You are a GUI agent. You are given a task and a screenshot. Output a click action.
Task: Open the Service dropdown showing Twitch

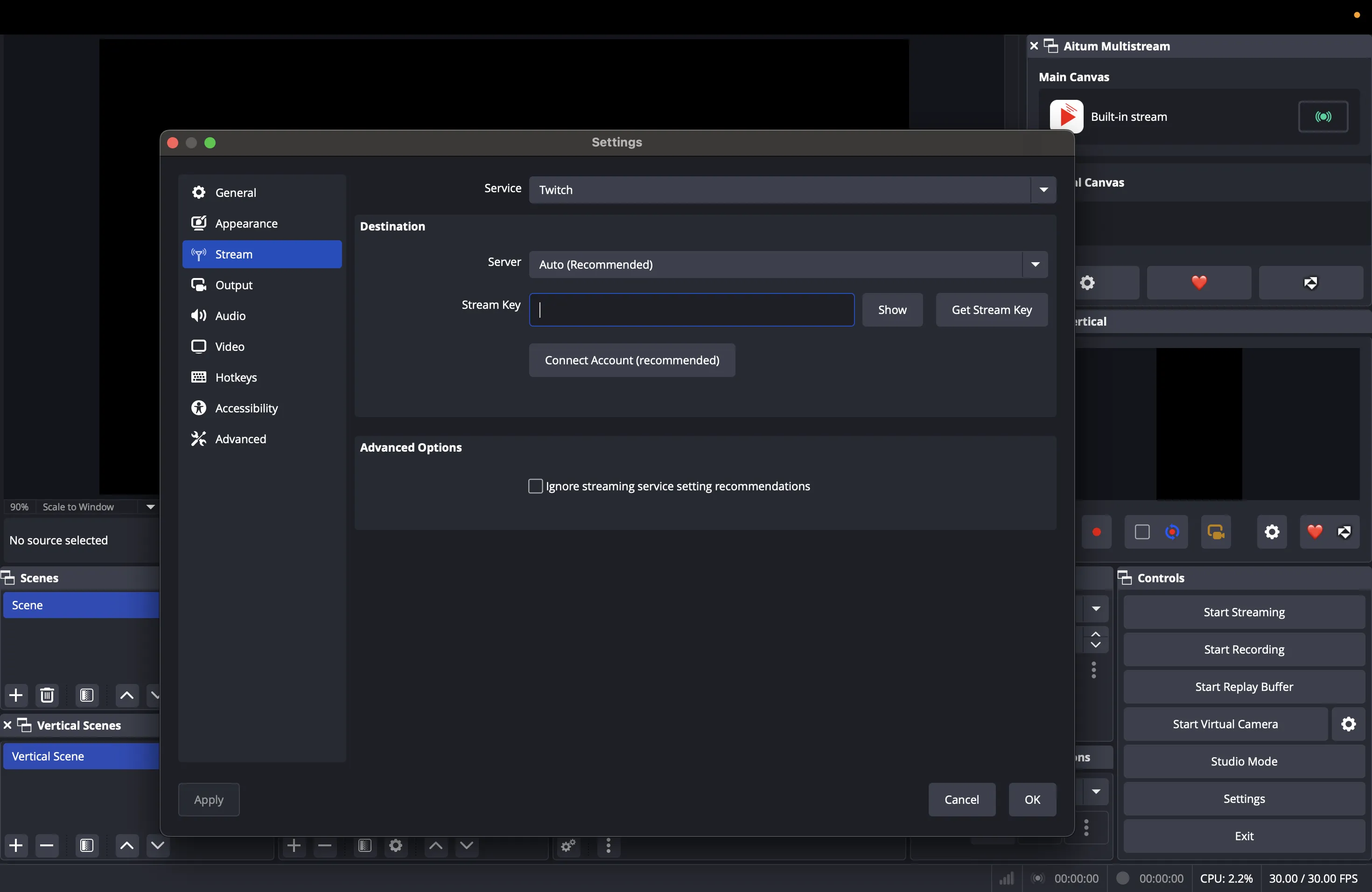(x=793, y=190)
